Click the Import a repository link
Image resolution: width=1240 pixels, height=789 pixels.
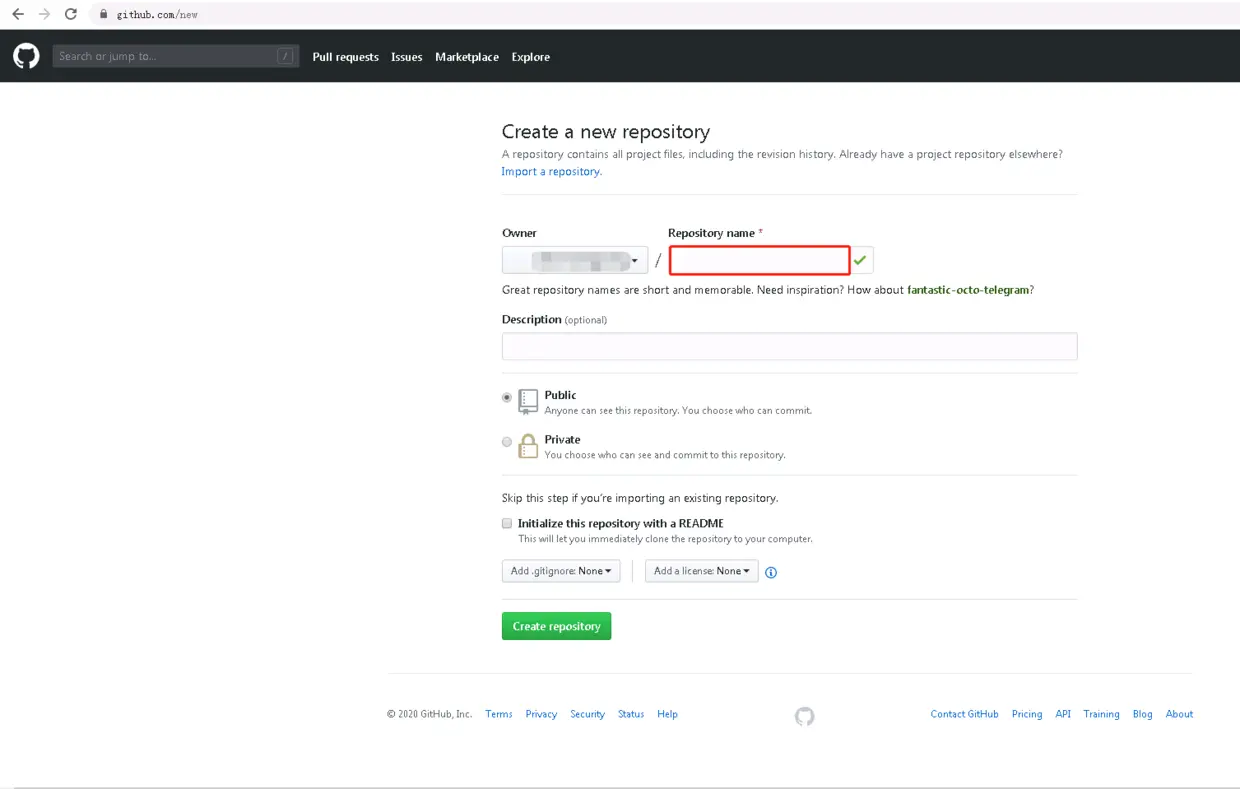point(550,171)
